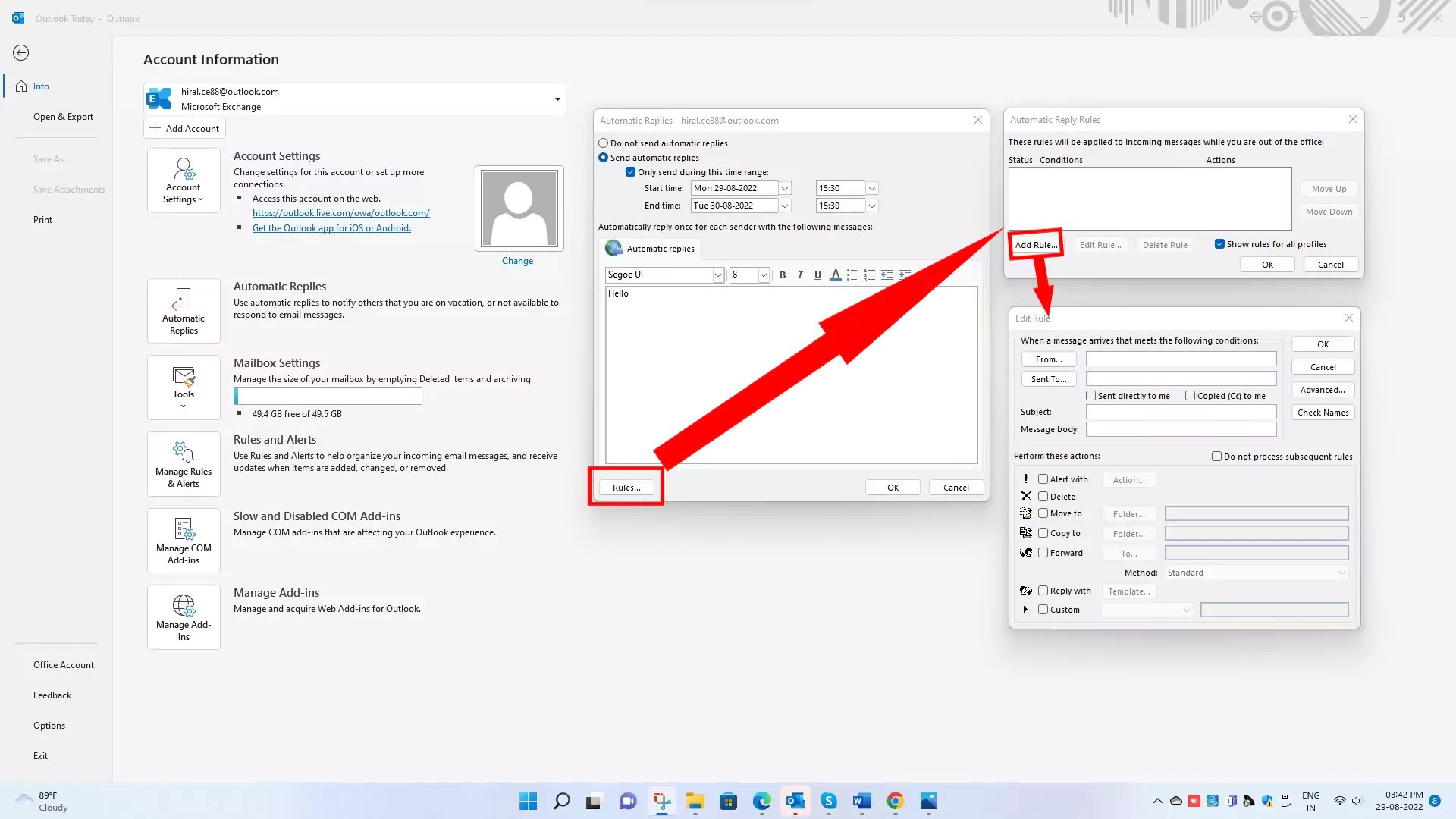Image resolution: width=1456 pixels, height=819 pixels.
Task: Select Feedback in the sidebar
Action: [x=52, y=695]
